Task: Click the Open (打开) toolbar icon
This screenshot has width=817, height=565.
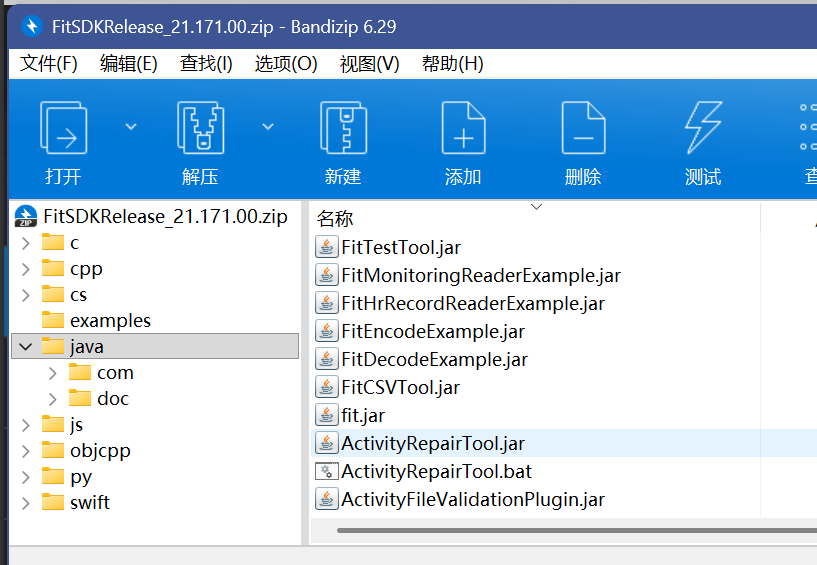Action: coord(63,128)
